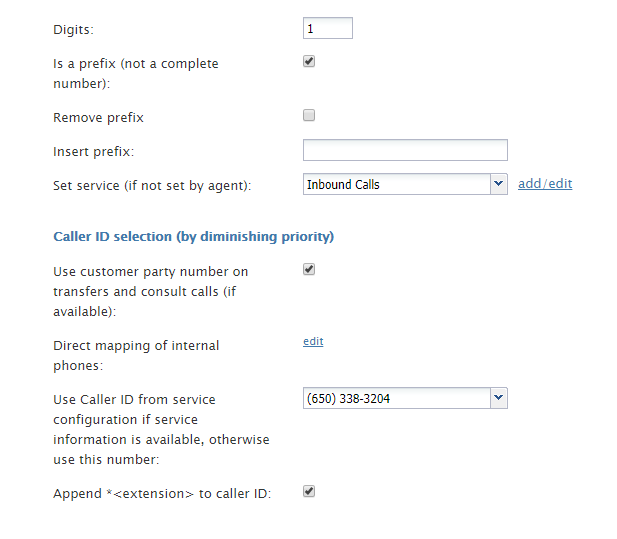Open the add/edit services link
The image size is (617, 539).
click(545, 184)
